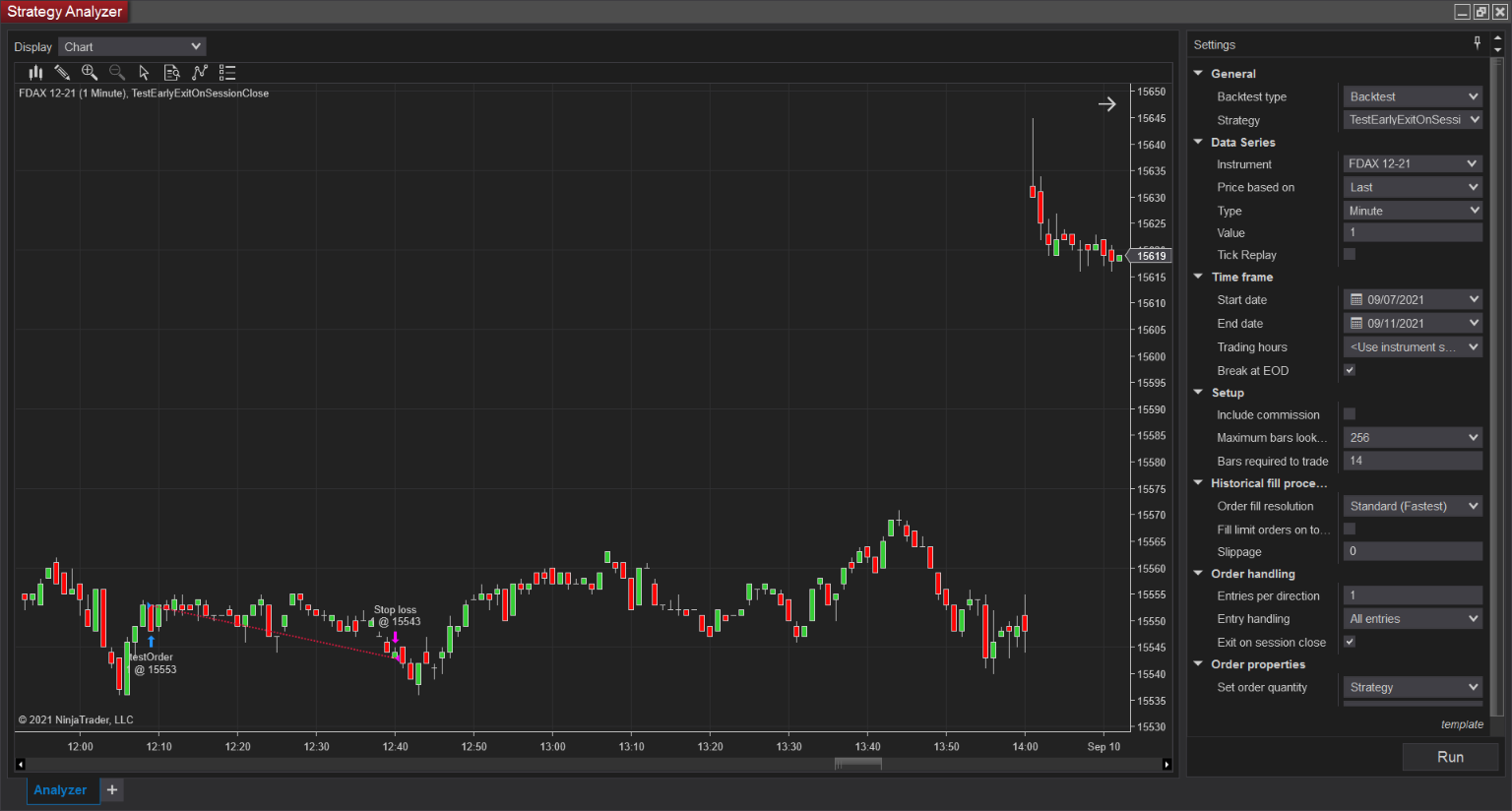This screenshot has height=811, width=1512.
Task: Add a new tab with plus button
Action: [x=112, y=789]
